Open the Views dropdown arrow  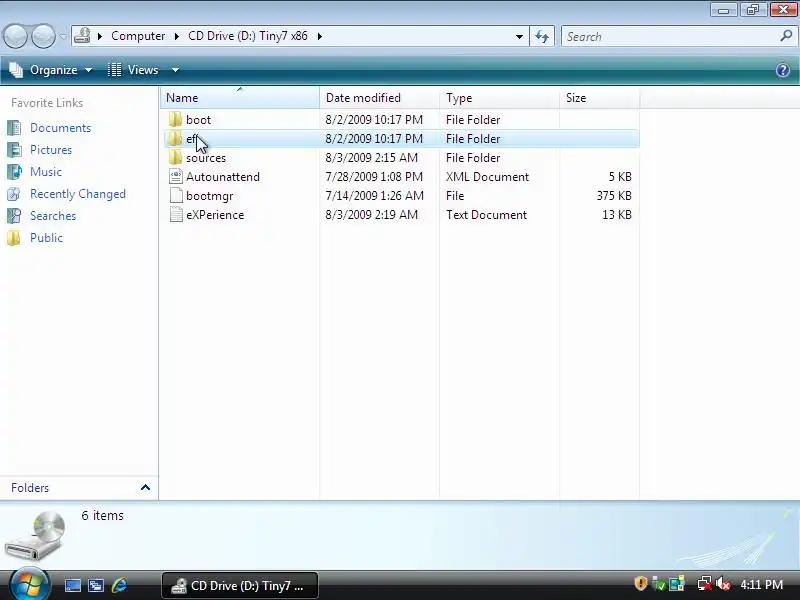(175, 70)
